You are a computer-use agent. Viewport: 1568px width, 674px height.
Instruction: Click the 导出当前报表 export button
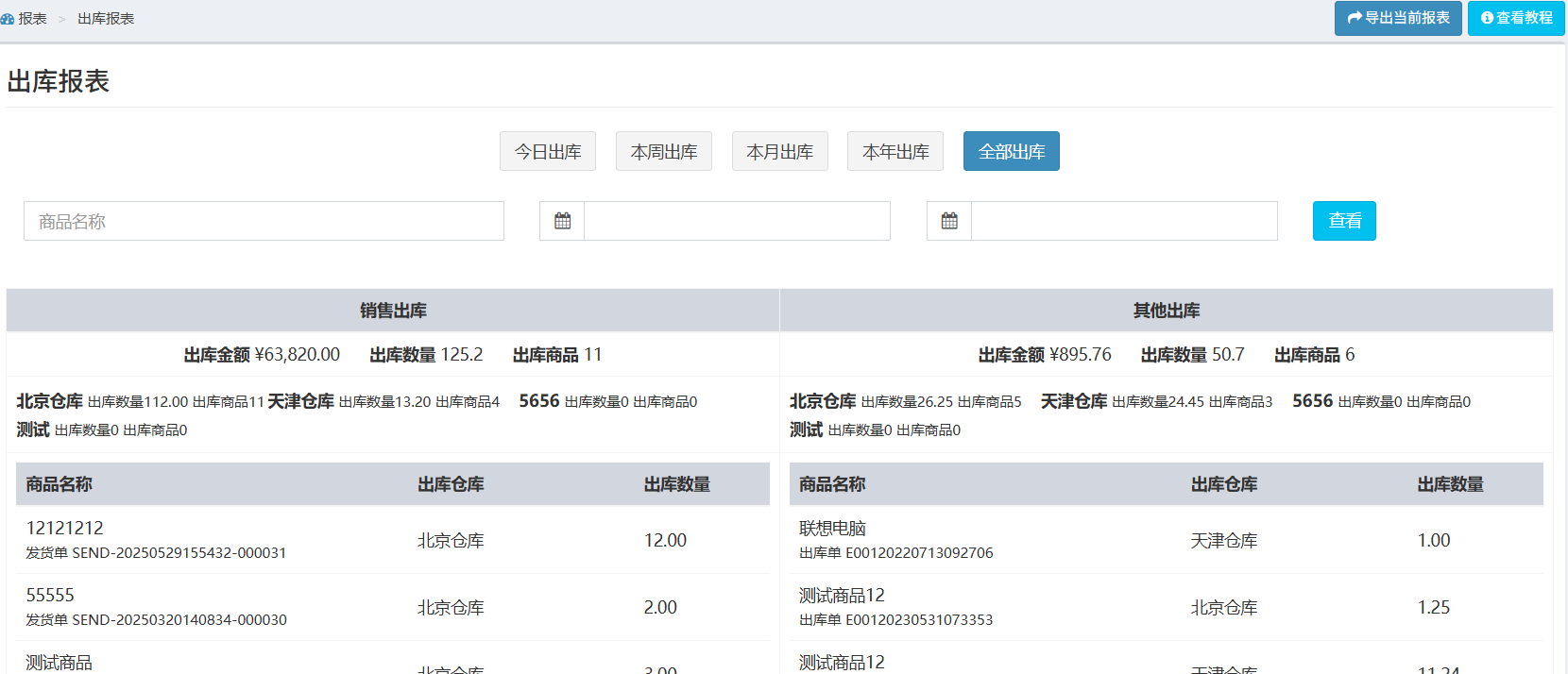point(1398,18)
